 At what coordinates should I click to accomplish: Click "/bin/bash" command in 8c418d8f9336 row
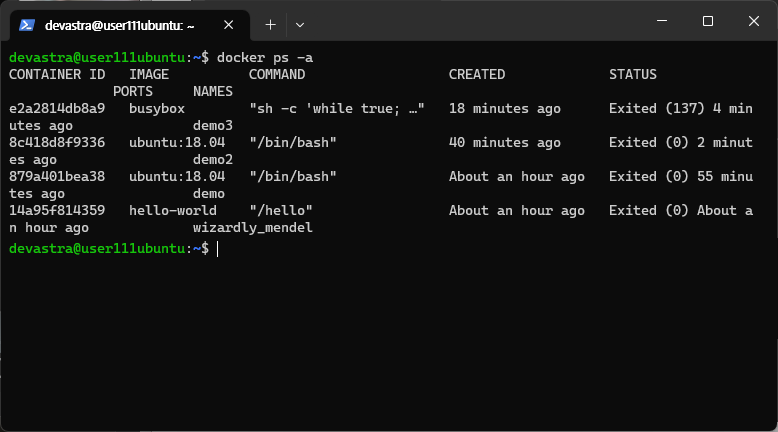[293, 142]
